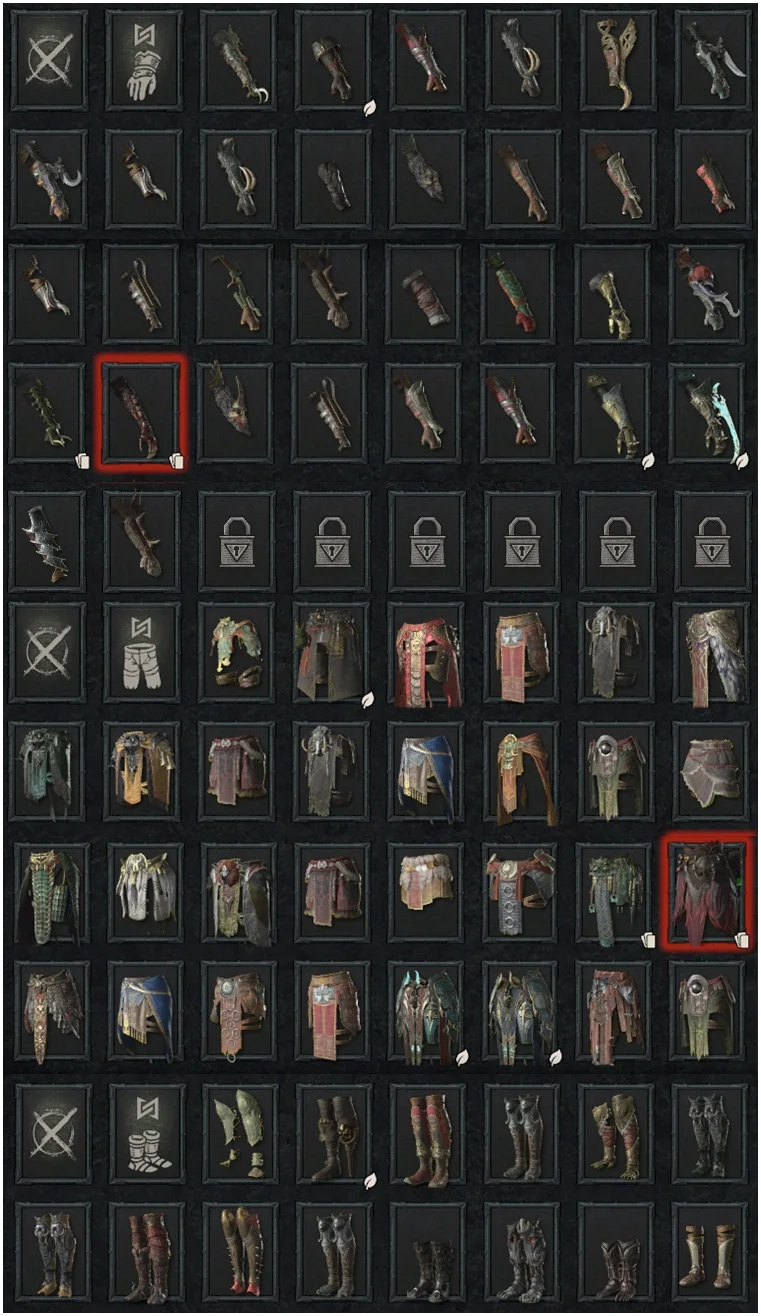The image size is (761, 1316).
Task: Select the no-transmog X icon for gloves
Action: point(48,47)
